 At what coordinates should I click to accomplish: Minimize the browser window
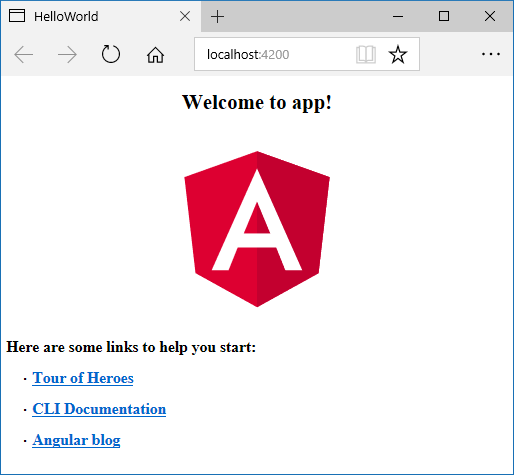(x=398, y=16)
